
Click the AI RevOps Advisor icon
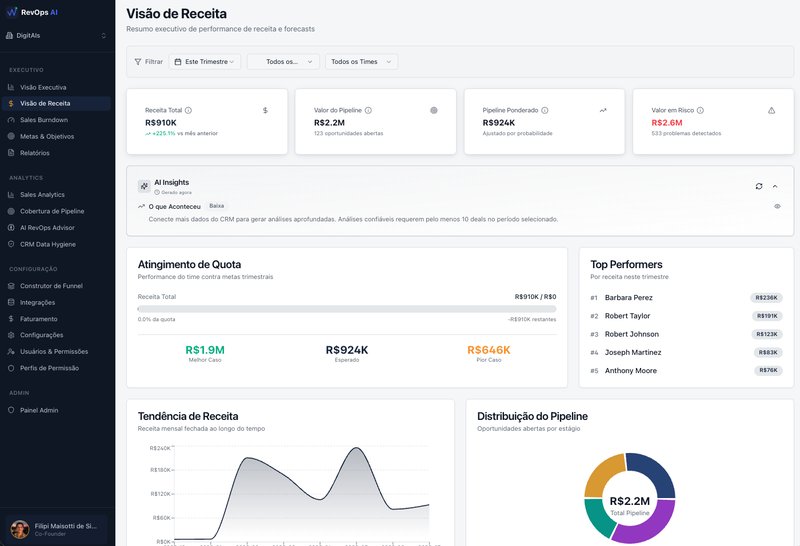point(11,228)
